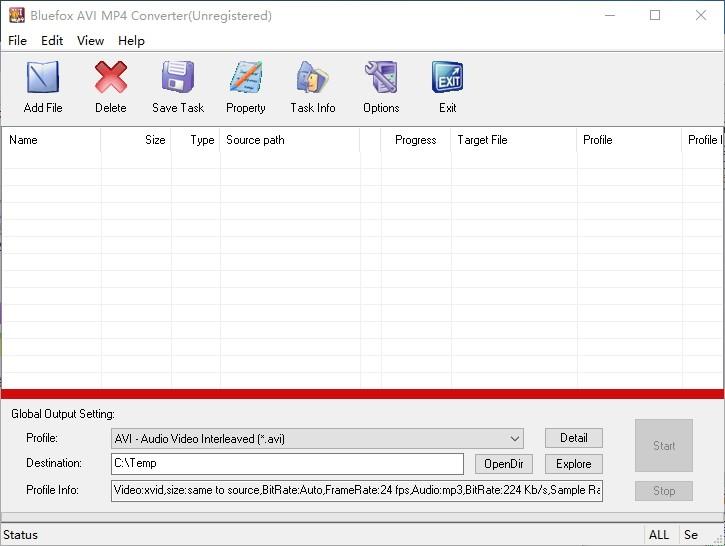The height and width of the screenshot is (546, 725).
Task: Click the Detail button
Action: 574,438
